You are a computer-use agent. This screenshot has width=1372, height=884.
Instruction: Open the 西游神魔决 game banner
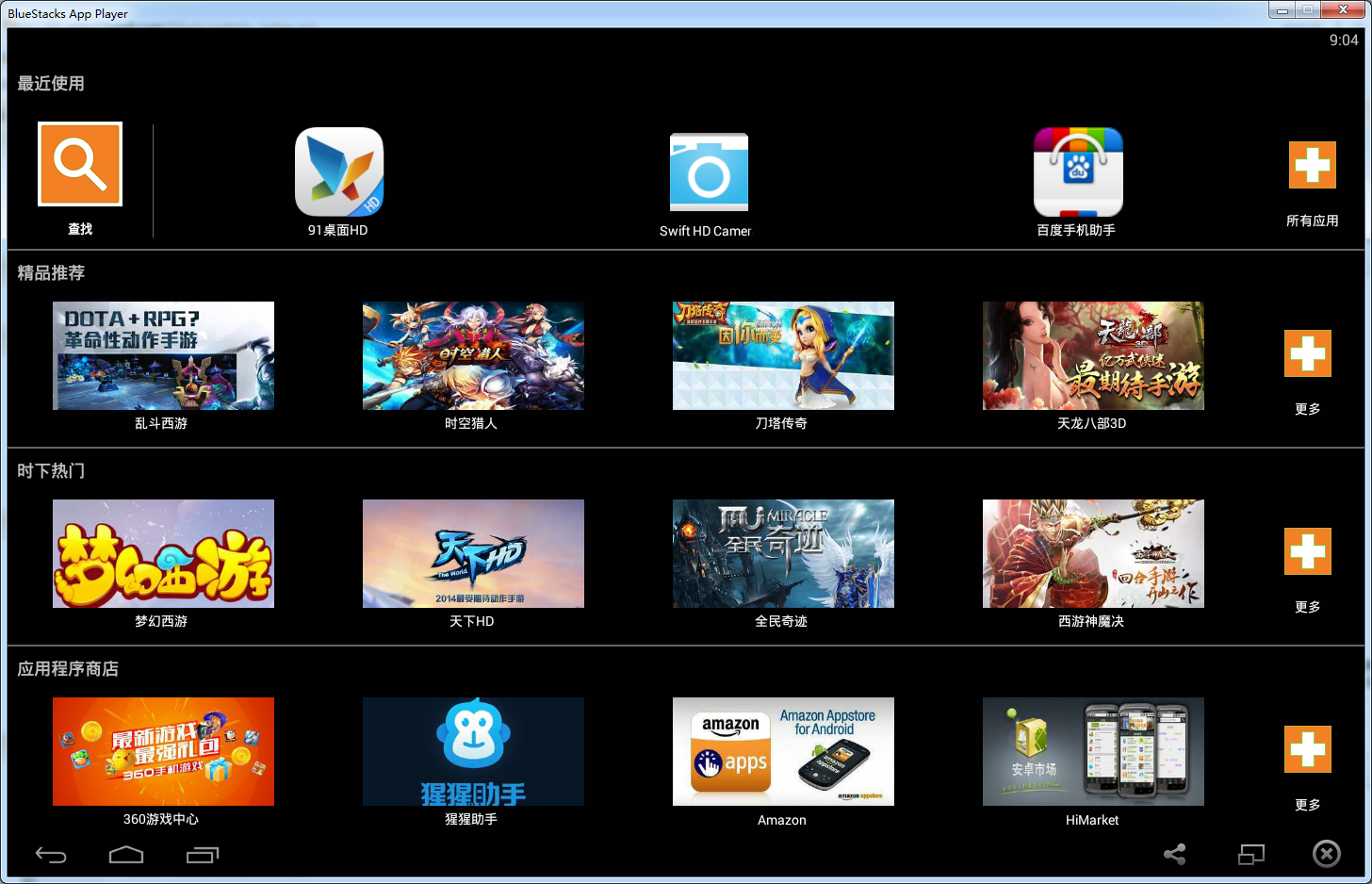[x=1093, y=553]
